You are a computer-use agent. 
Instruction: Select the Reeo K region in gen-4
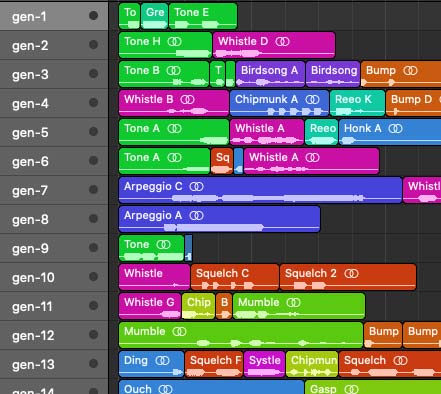(x=357, y=103)
